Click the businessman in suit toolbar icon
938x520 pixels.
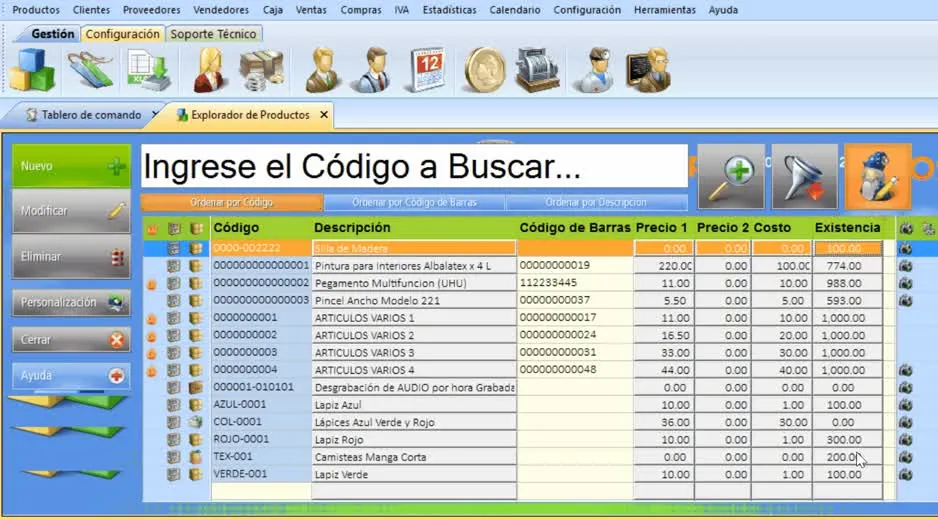(322, 71)
